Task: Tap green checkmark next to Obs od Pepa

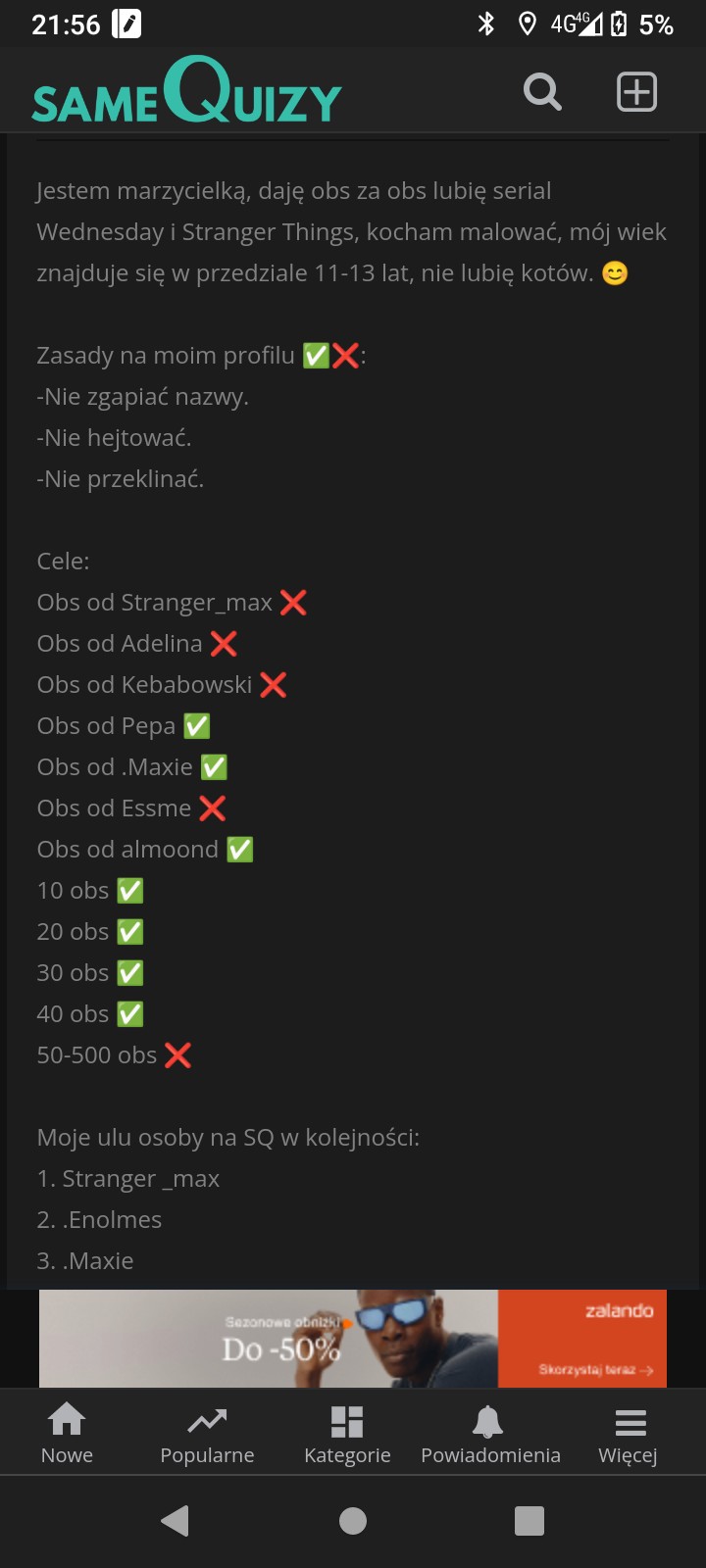Action: 197,726
